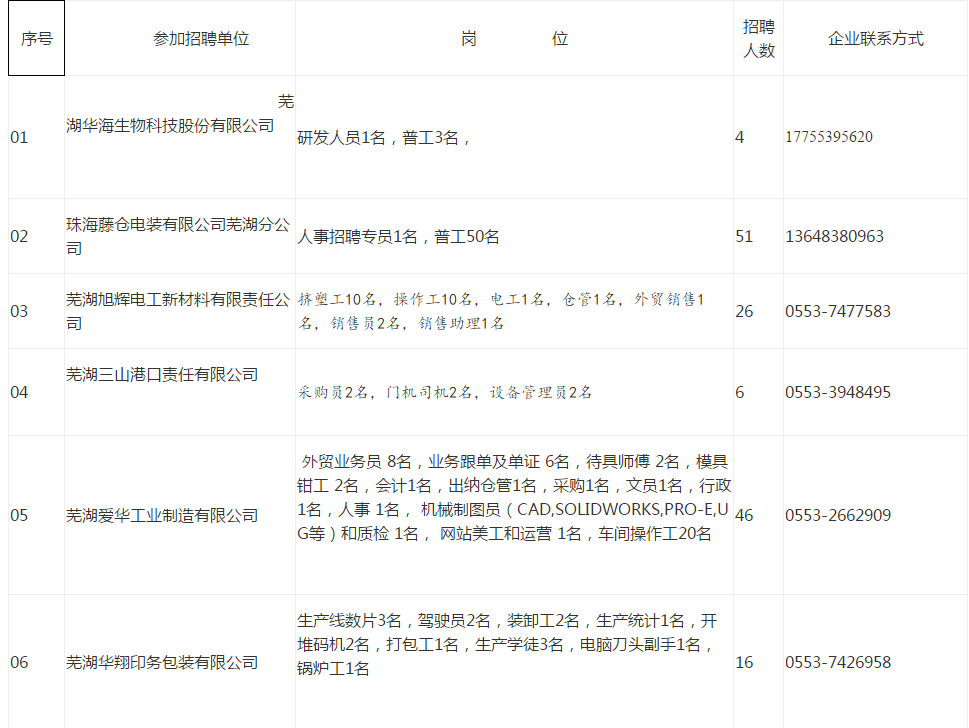This screenshot has width=969, height=728.
Task: Select phone number 0553-7426958
Action: pyautogui.click(x=838, y=662)
